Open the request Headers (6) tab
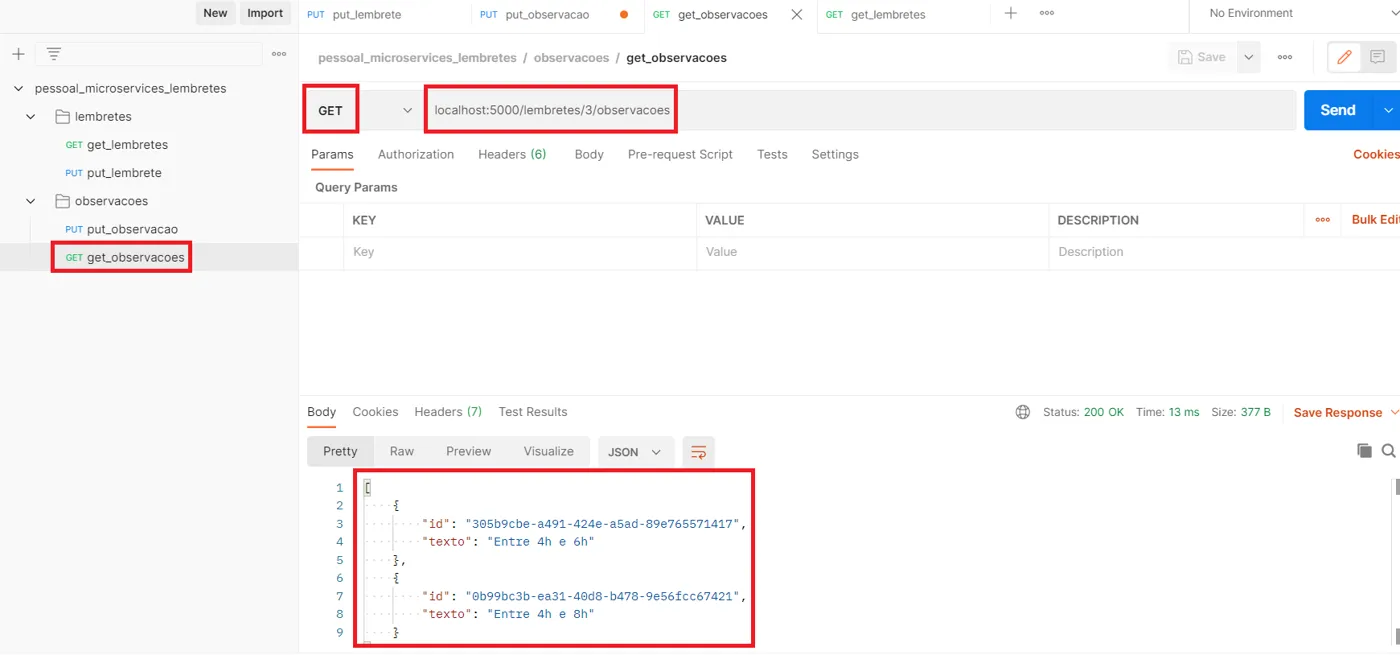 click(512, 154)
